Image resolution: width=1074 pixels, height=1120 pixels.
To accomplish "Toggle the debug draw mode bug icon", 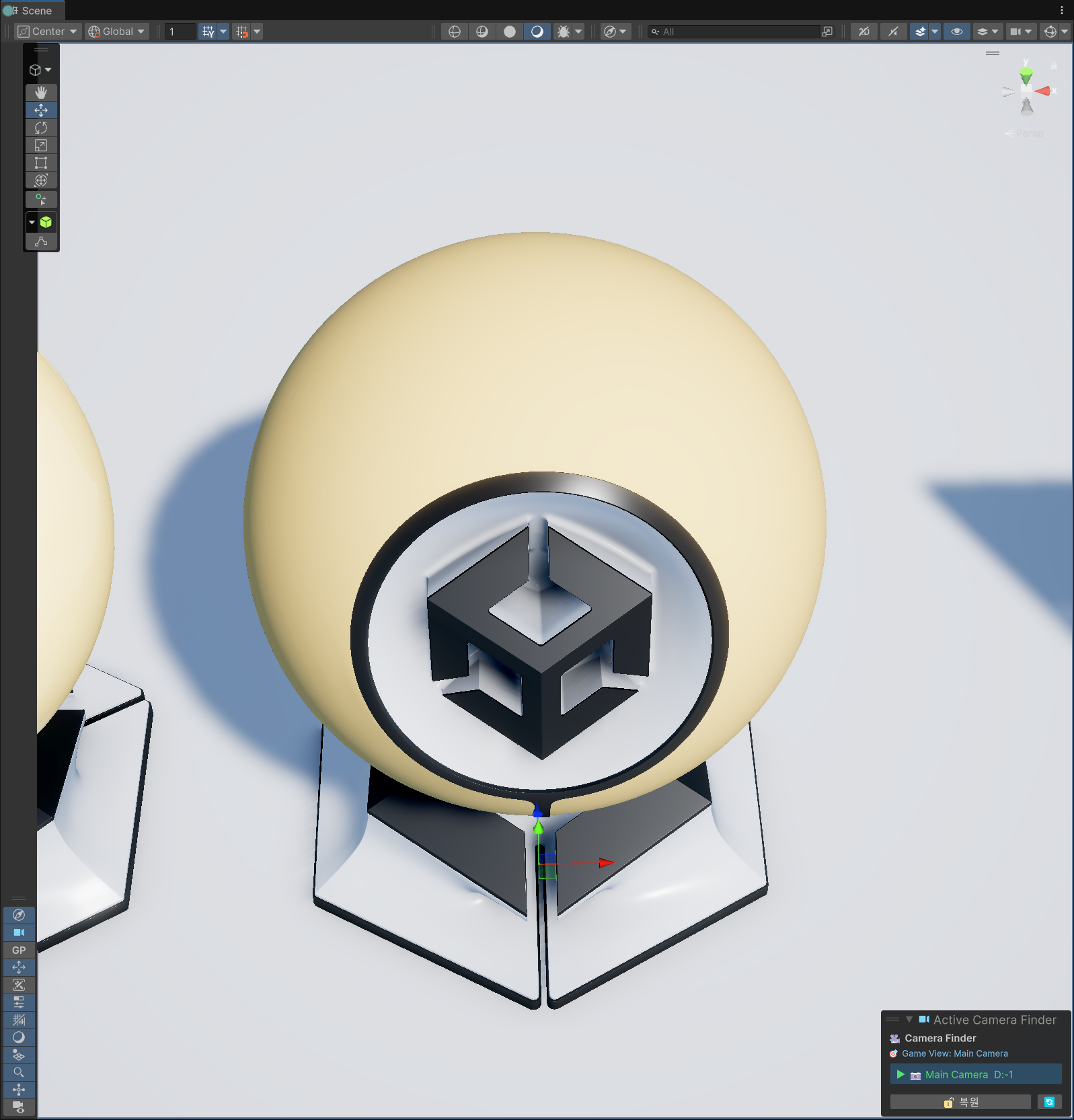I will coord(564,32).
